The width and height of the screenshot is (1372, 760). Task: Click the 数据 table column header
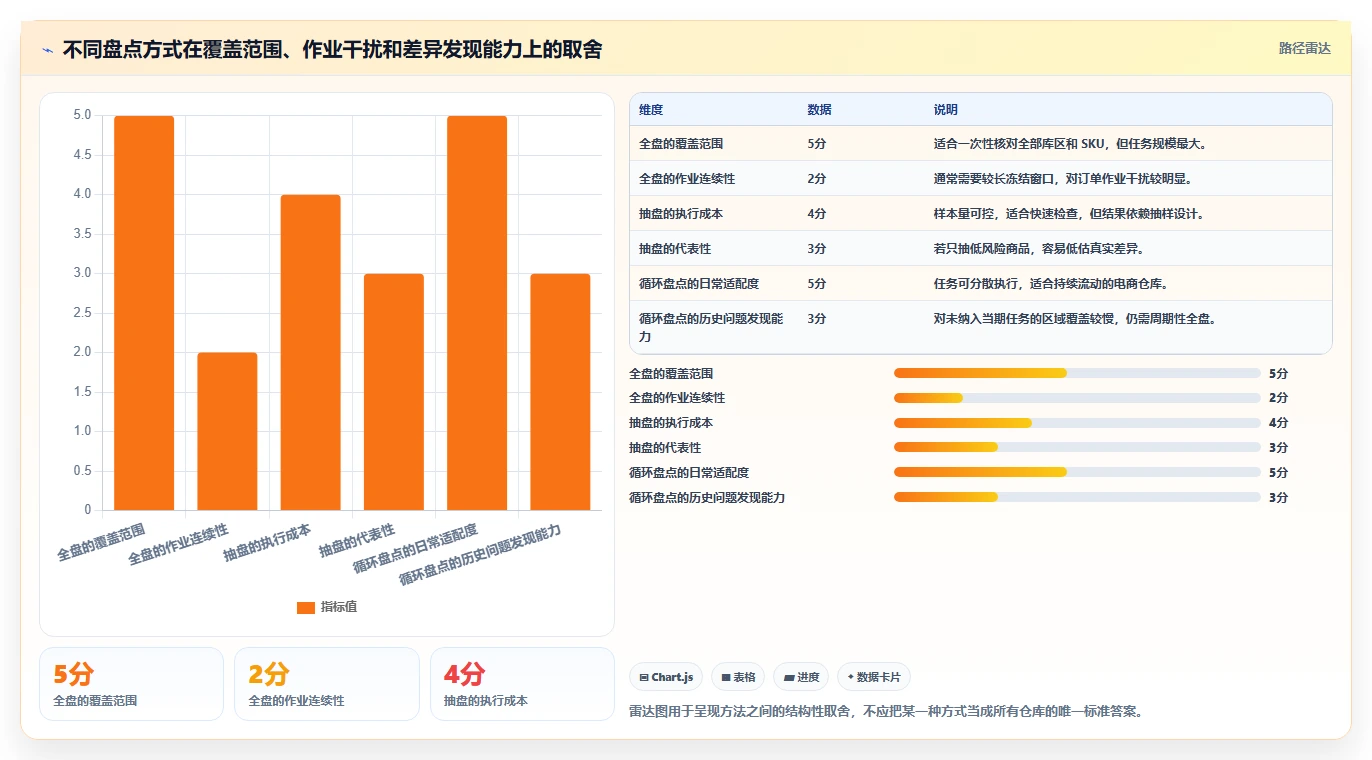coord(819,109)
